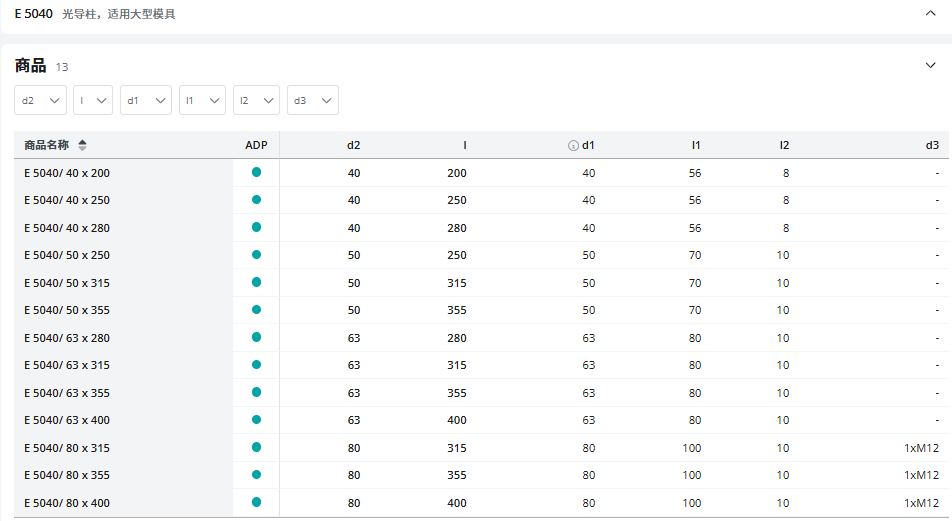952x521 pixels.
Task: Click l1 value 56 for 40 x 250
Action: 695,200
